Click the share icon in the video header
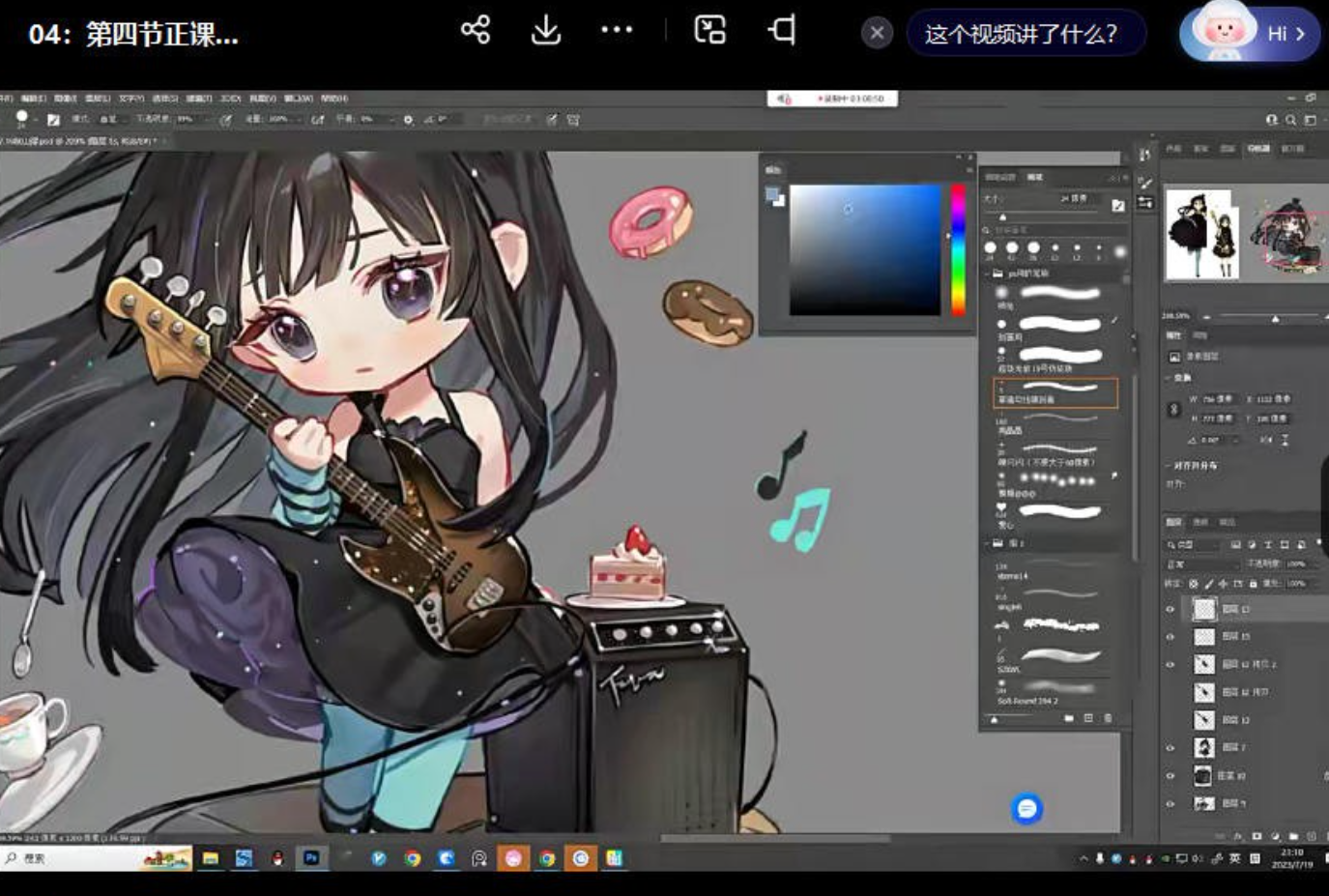Image resolution: width=1329 pixels, height=896 pixels. click(475, 30)
